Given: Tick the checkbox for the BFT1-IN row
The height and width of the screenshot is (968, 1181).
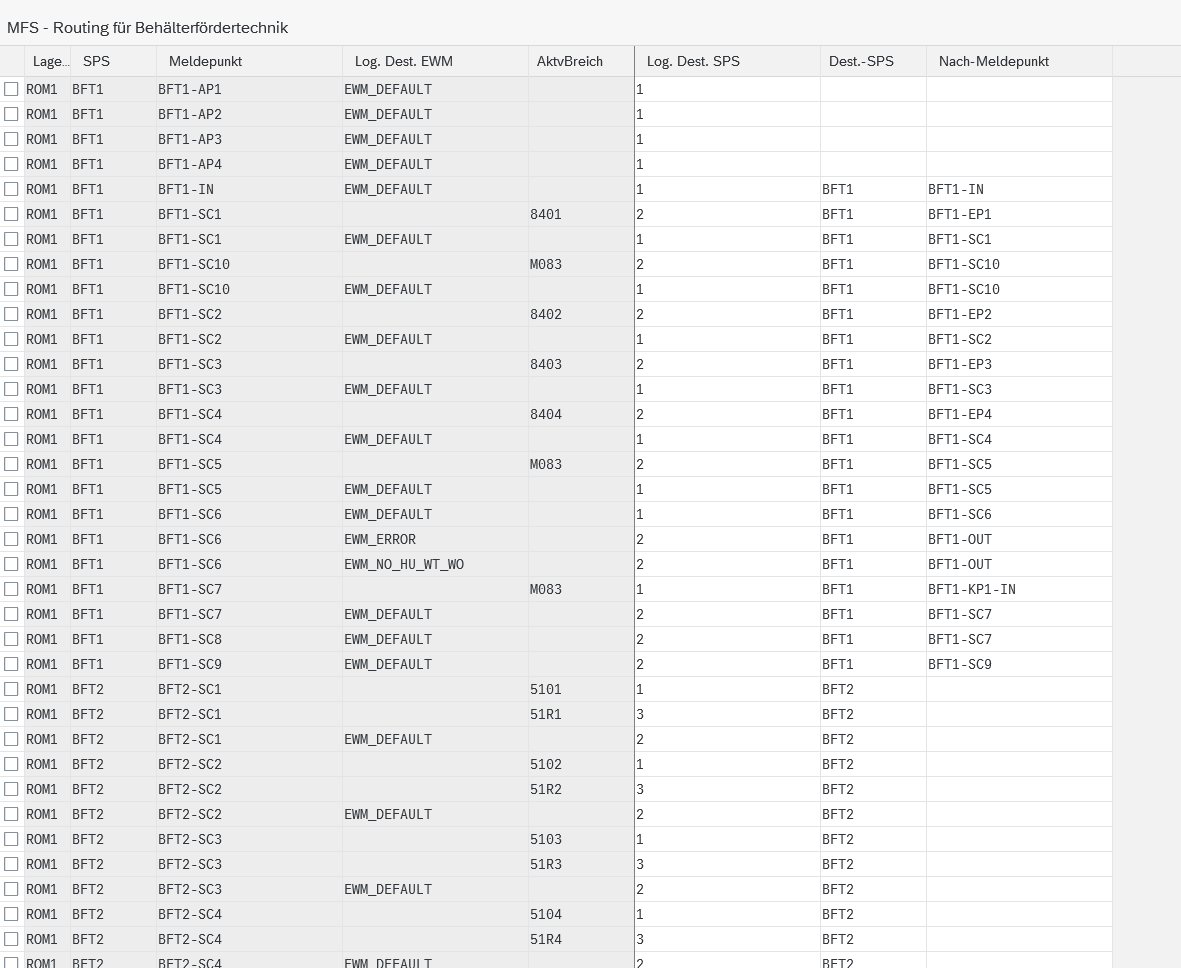Looking at the screenshot, I should pyautogui.click(x=11, y=189).
